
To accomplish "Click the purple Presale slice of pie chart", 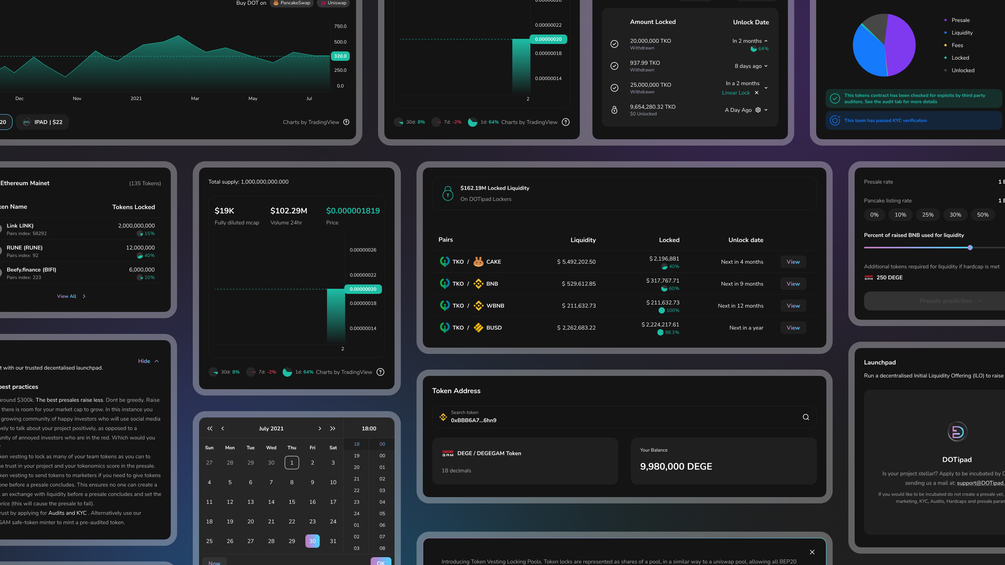I will coord(902,46).
